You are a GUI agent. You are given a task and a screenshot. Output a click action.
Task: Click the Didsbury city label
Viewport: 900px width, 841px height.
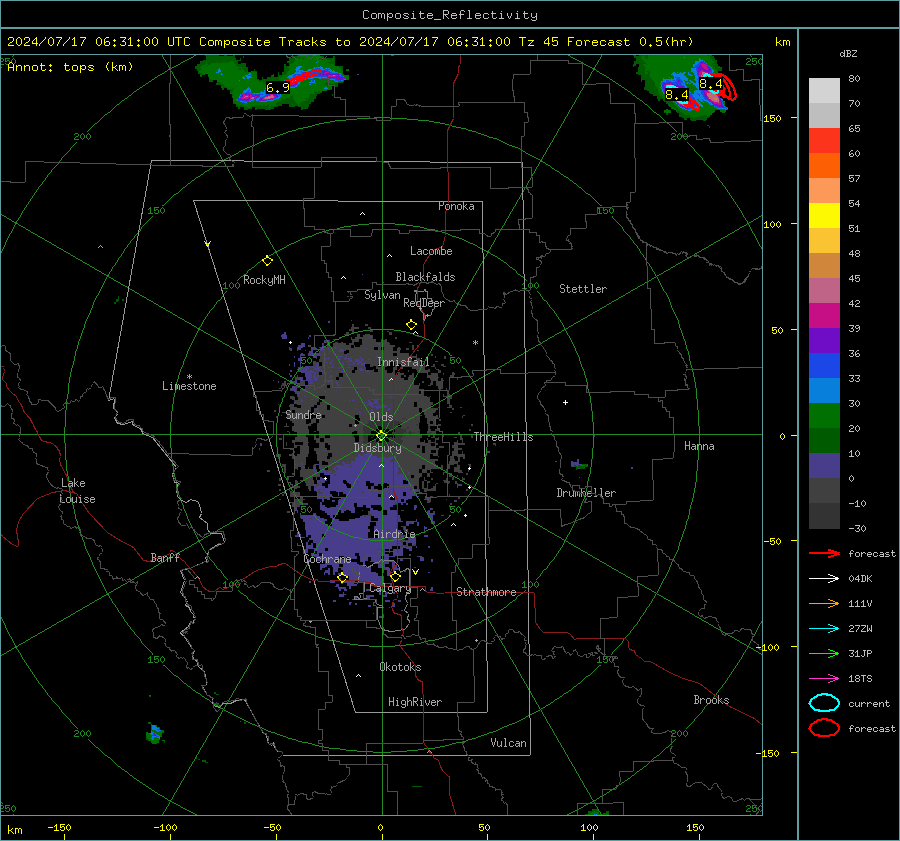pos(377,448)
